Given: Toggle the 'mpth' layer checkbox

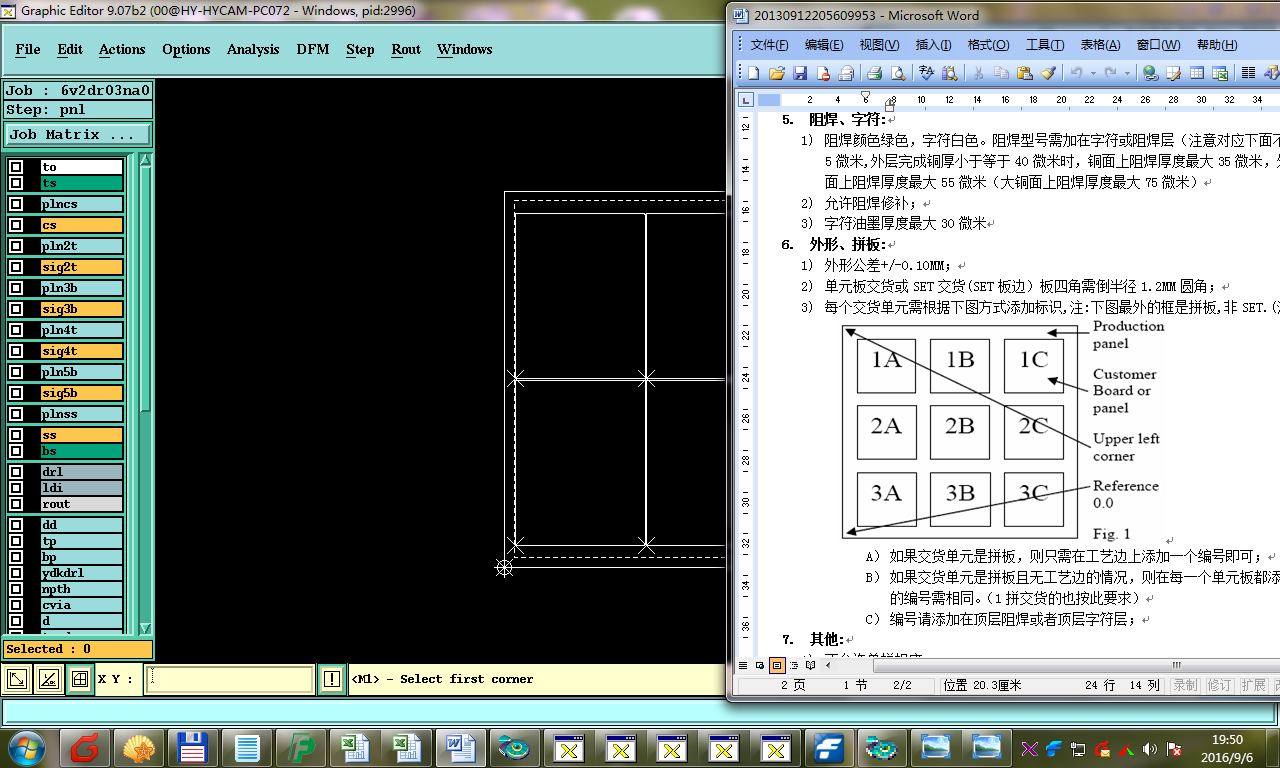Looking at the screenshot, I should [x=17, y=589].
